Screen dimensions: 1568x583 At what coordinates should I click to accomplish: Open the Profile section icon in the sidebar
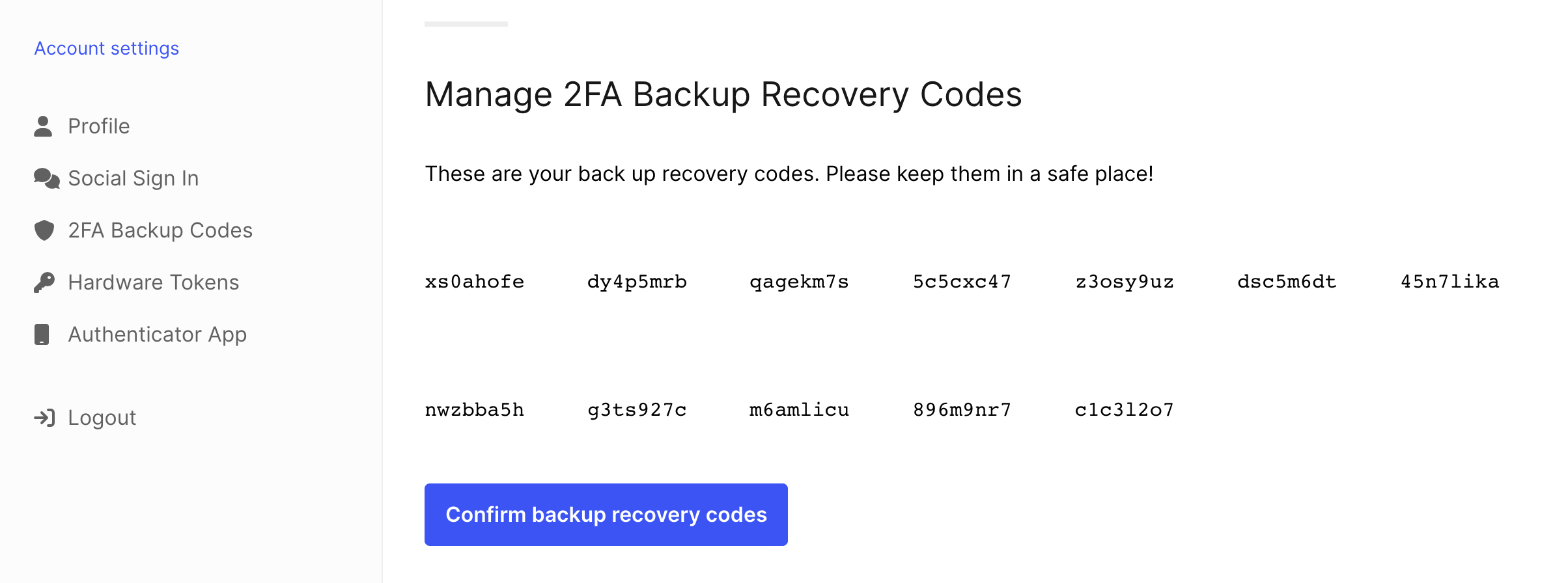pos(43,126)
